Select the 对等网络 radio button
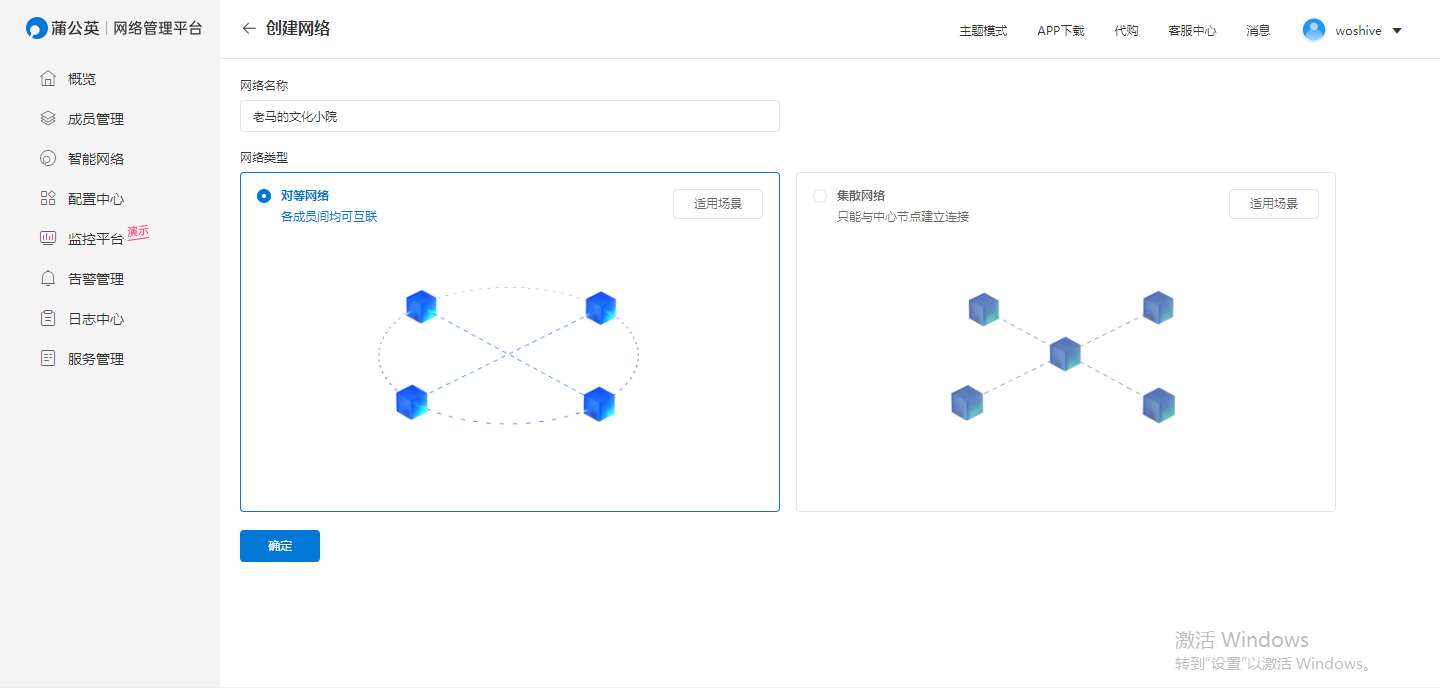Image resolution: width=1440 pixels, height=690 pixels. 264,196
